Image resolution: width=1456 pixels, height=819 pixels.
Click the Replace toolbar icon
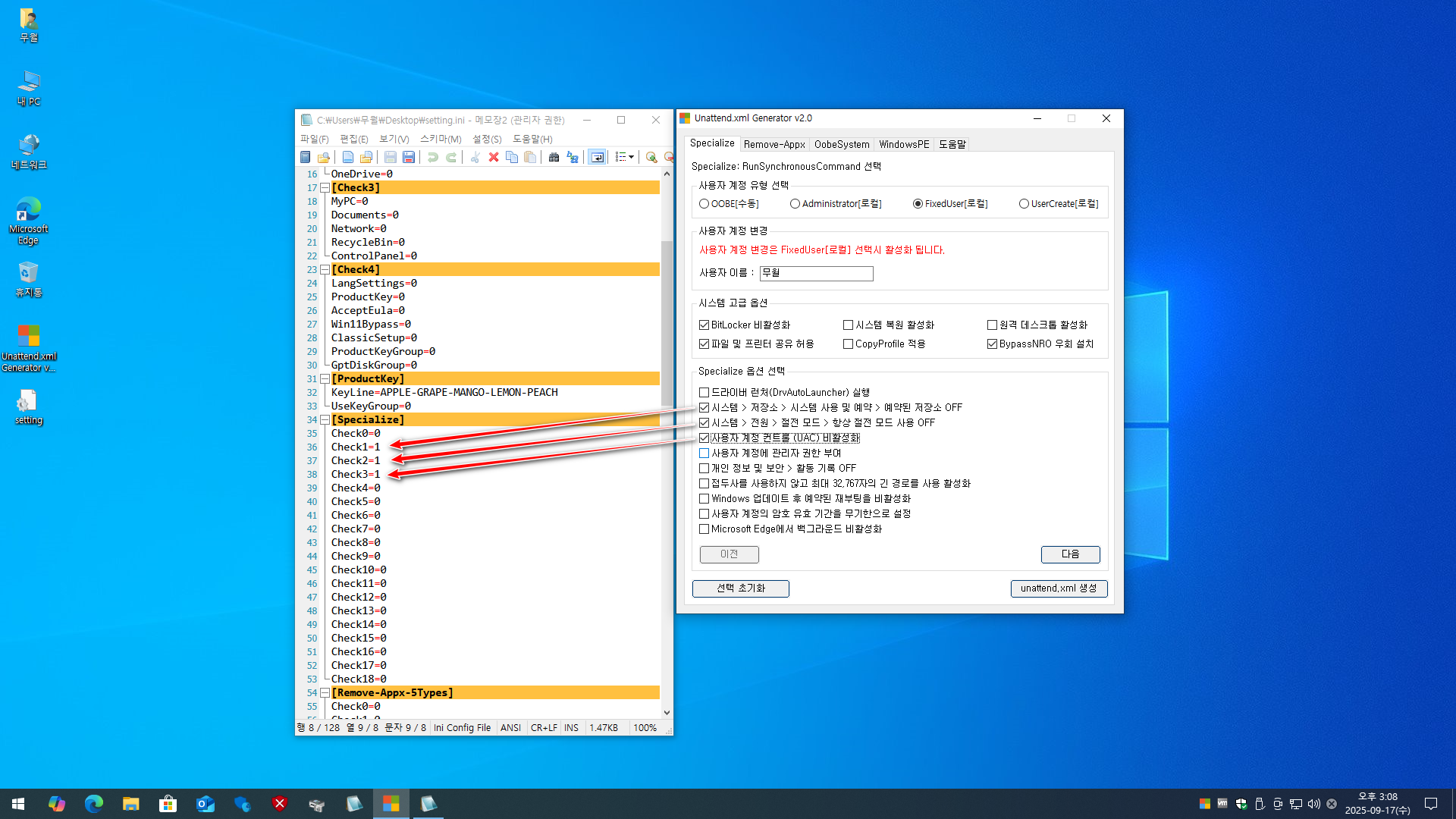coord(573,157)
